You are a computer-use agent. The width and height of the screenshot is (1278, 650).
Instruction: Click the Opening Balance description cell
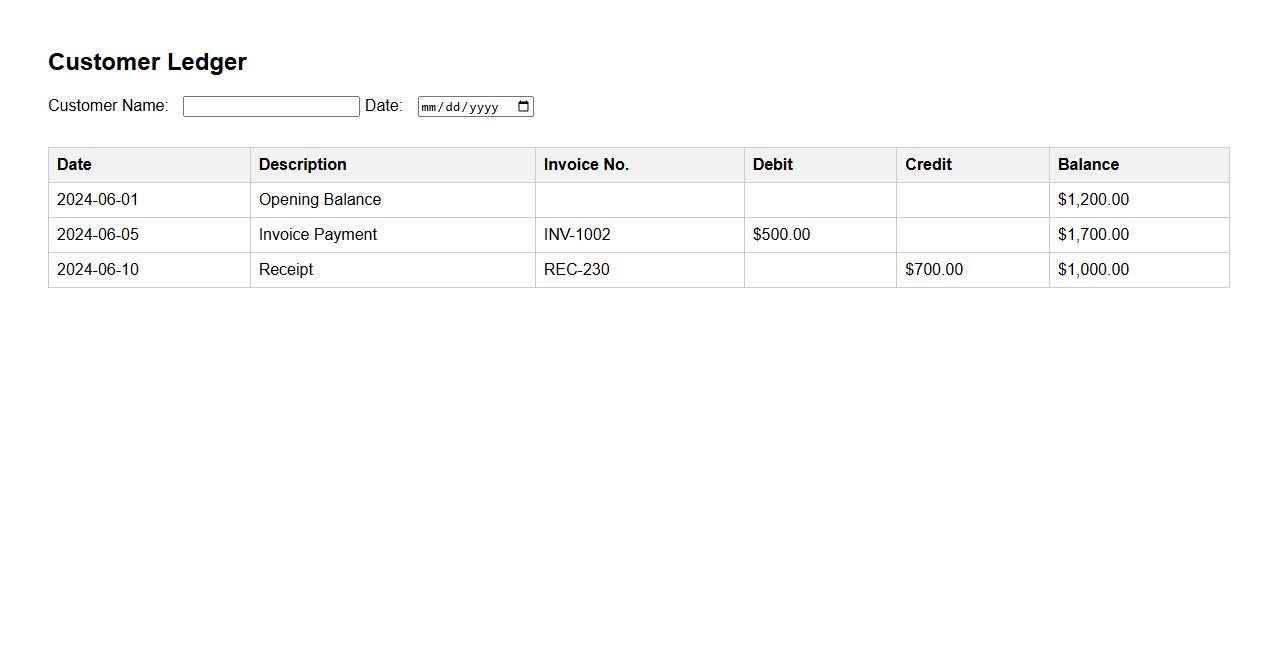[x=320, y=200]
